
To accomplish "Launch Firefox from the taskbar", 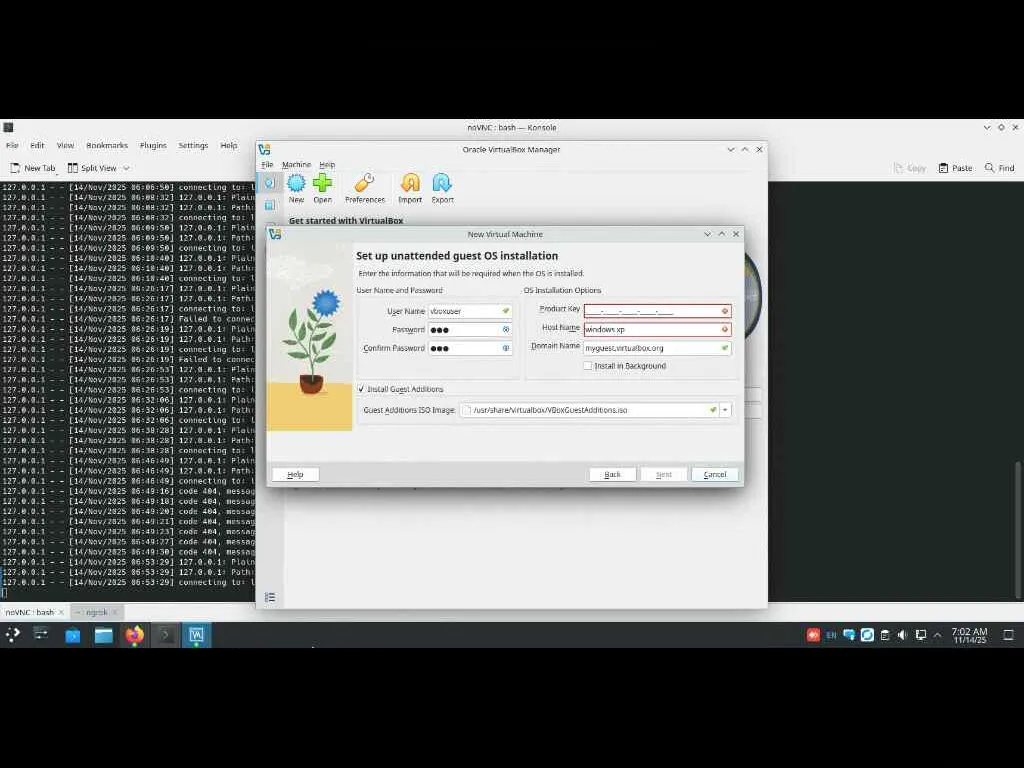I will point(135,635).
